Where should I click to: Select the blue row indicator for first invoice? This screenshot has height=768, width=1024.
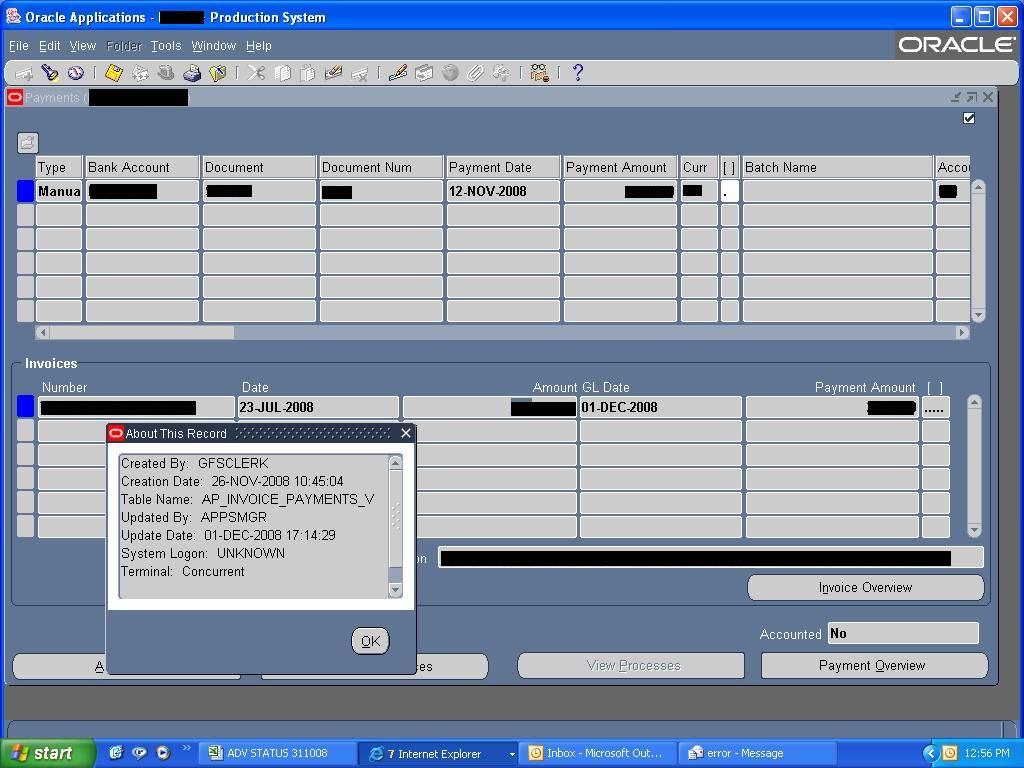[26, 407]
